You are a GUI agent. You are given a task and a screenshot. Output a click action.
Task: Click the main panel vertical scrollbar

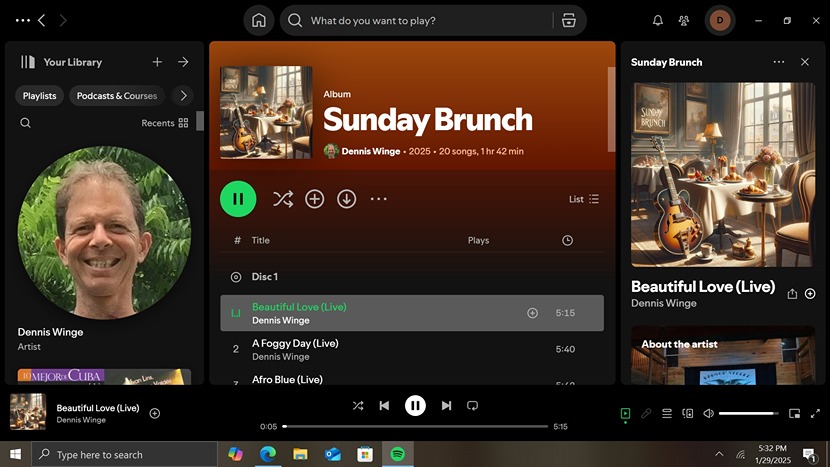tap(611, 109)
